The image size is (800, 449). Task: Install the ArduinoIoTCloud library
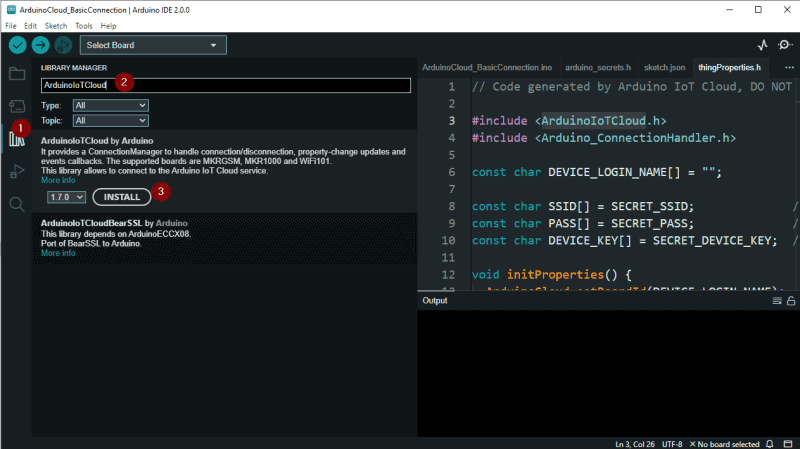tap(122, 197)
